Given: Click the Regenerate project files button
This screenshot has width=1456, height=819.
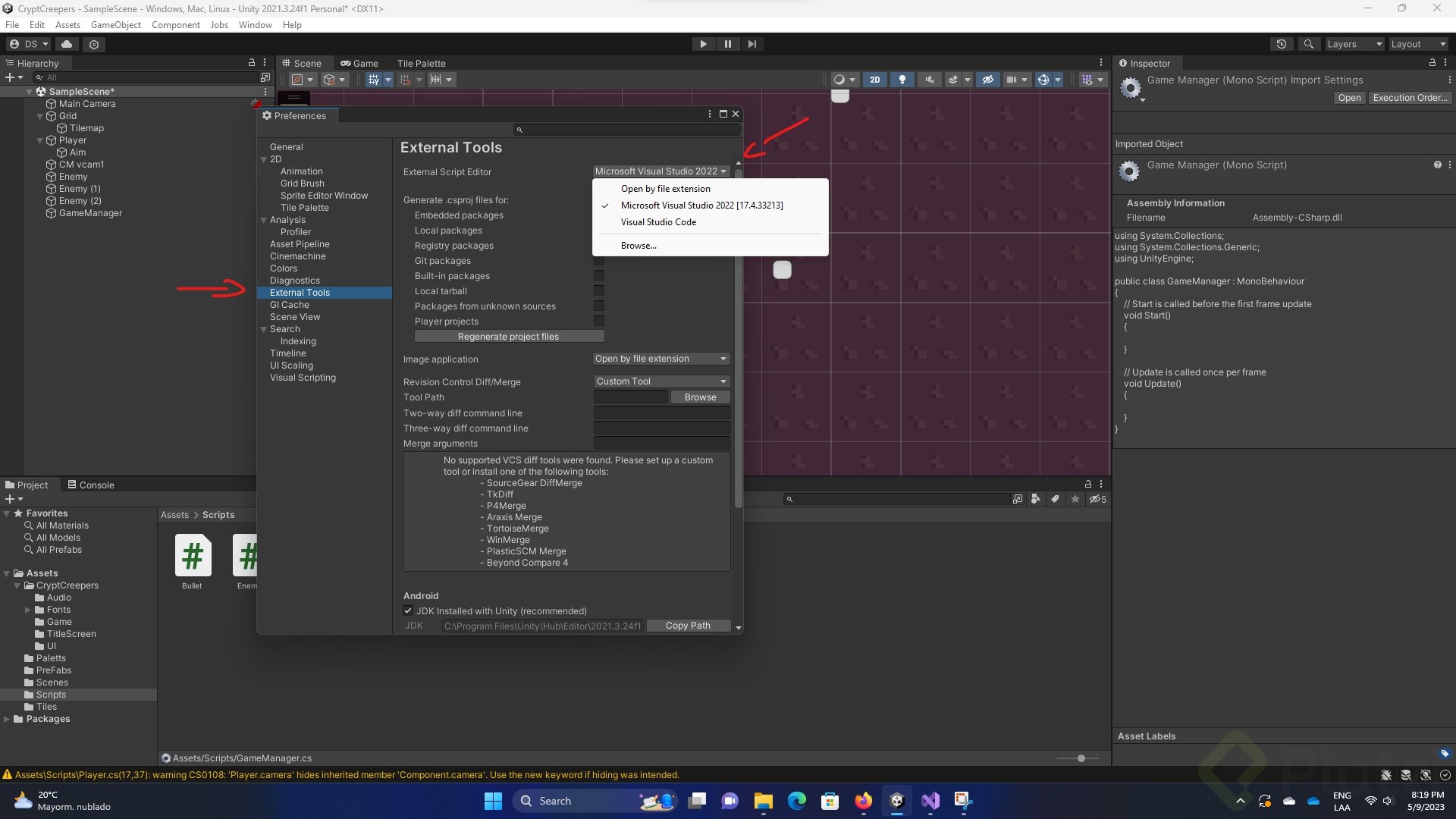Looking at the screenshot, I should [509, 336].
